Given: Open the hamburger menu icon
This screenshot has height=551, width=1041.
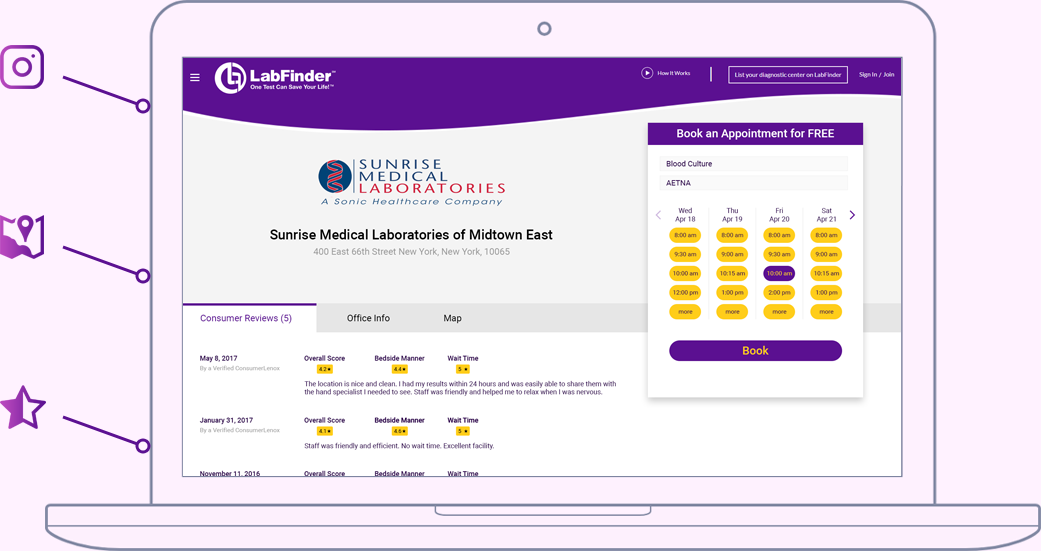Looking at the screenshot, I should [195, 77].
